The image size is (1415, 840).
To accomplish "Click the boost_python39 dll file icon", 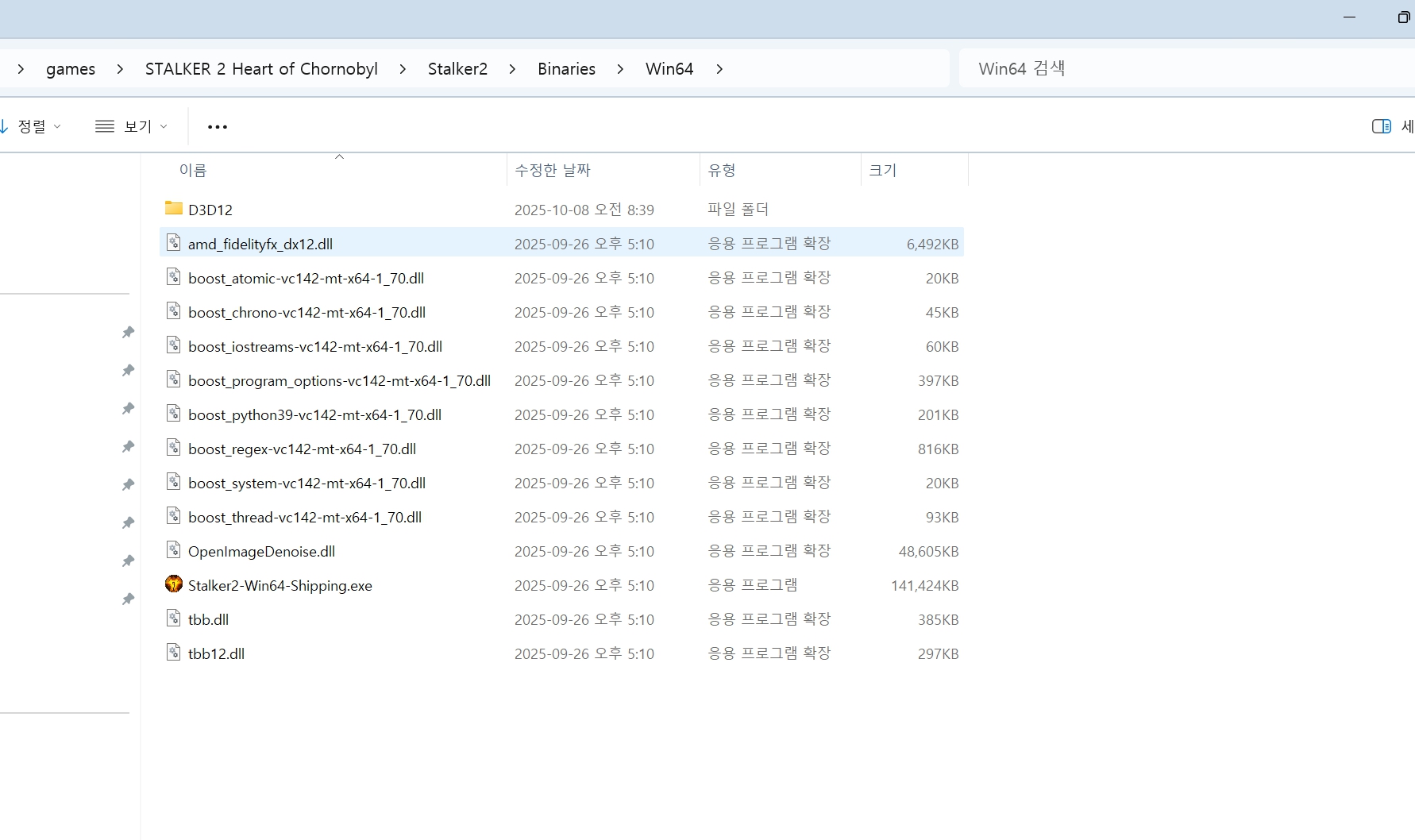I will 173,413.
